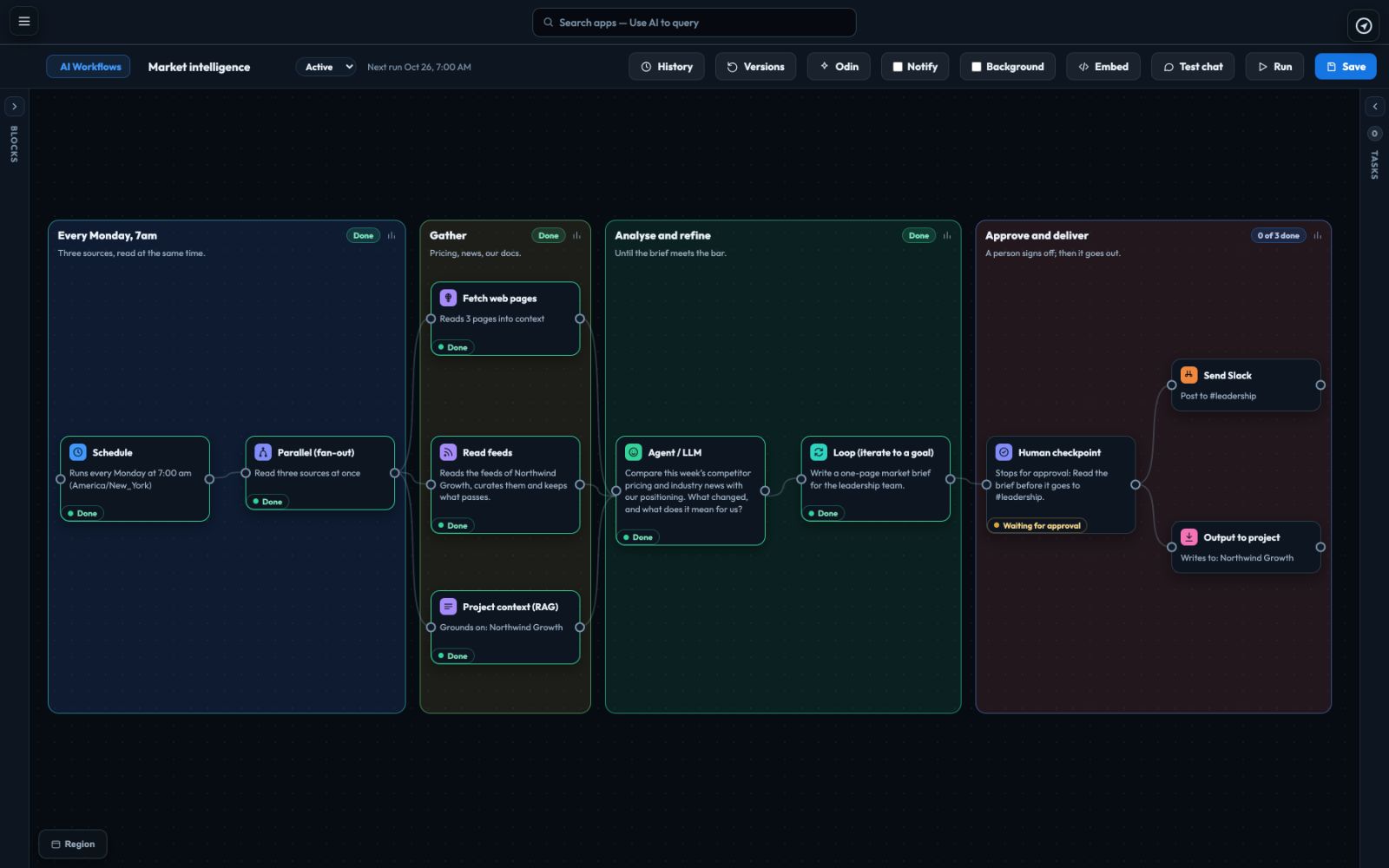Click the Output to project icon
This screenshot has width=1389, height=868.
[1189, 537]
